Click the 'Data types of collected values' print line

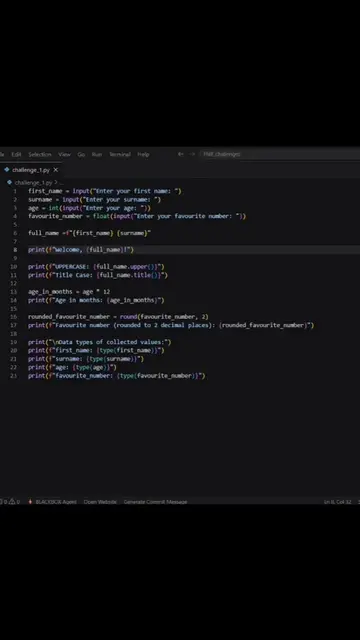pyautogui.click(x=100, y=342)
